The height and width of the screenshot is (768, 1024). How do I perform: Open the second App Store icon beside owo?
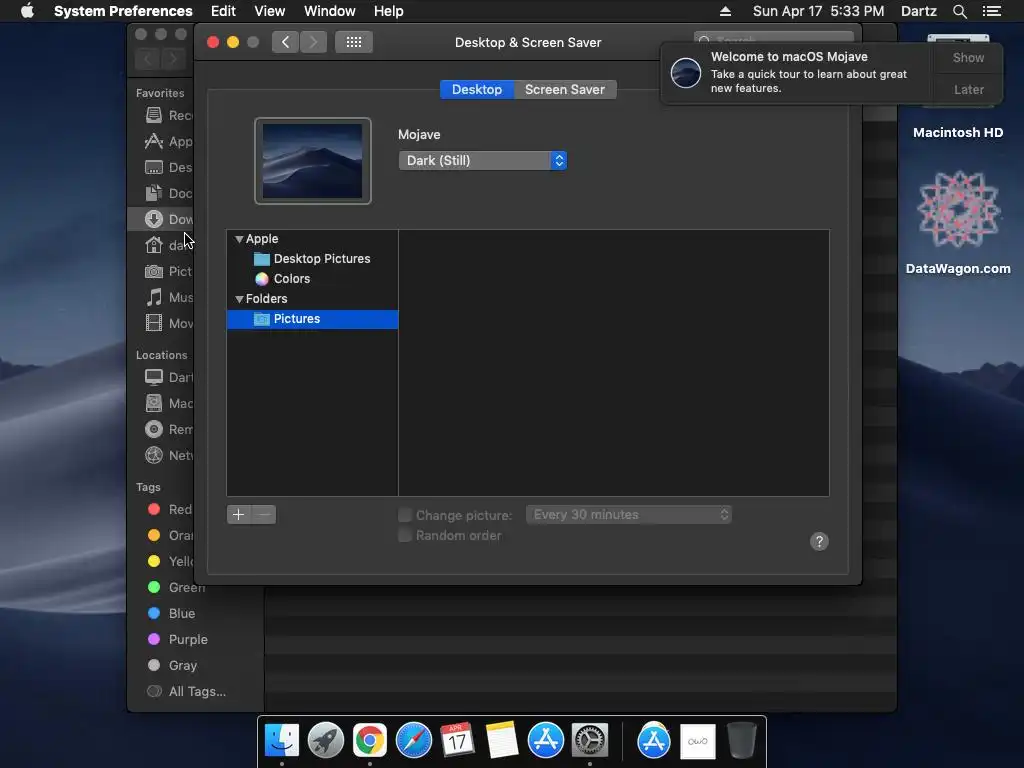click(654, 741)
